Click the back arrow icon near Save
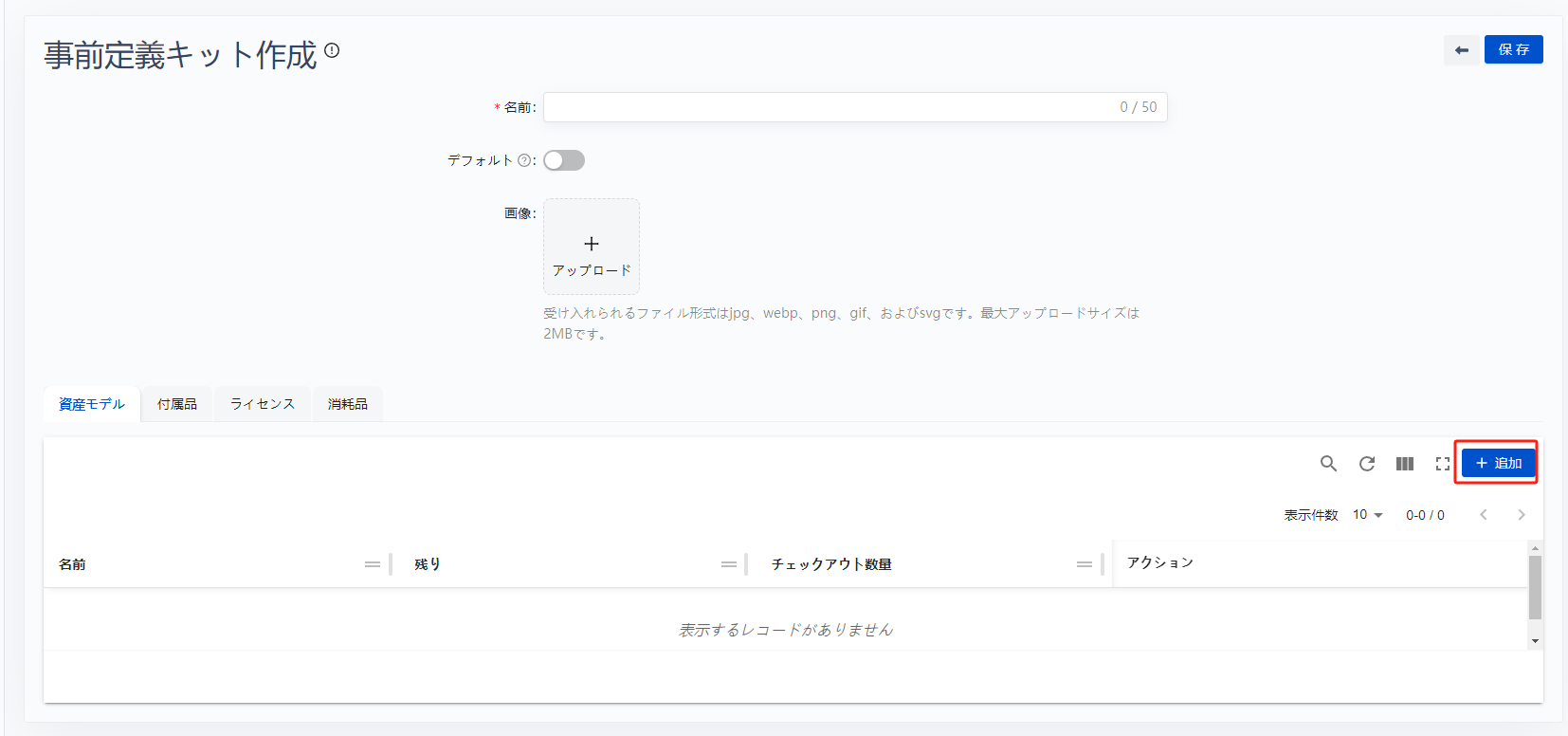 pos(1461,50)
